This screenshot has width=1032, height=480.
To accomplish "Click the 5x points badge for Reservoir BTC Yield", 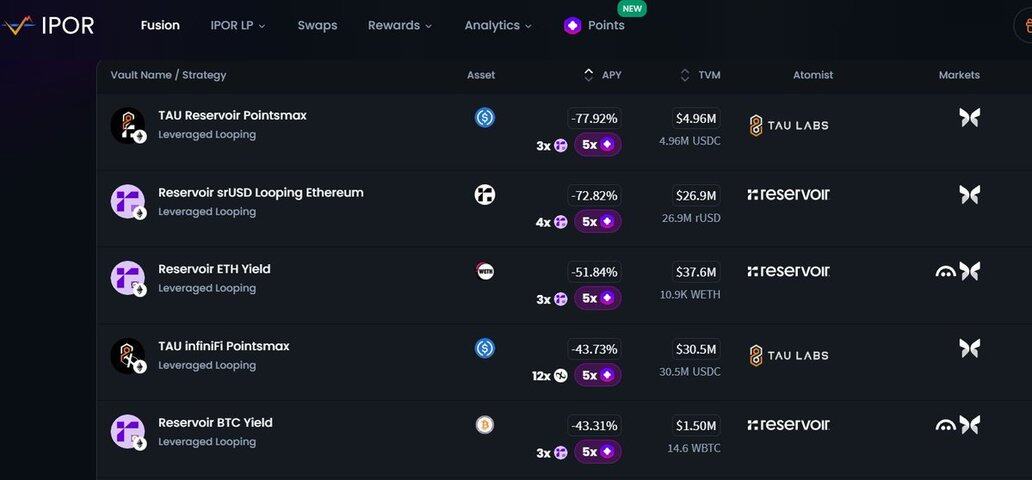I will 597,452.
